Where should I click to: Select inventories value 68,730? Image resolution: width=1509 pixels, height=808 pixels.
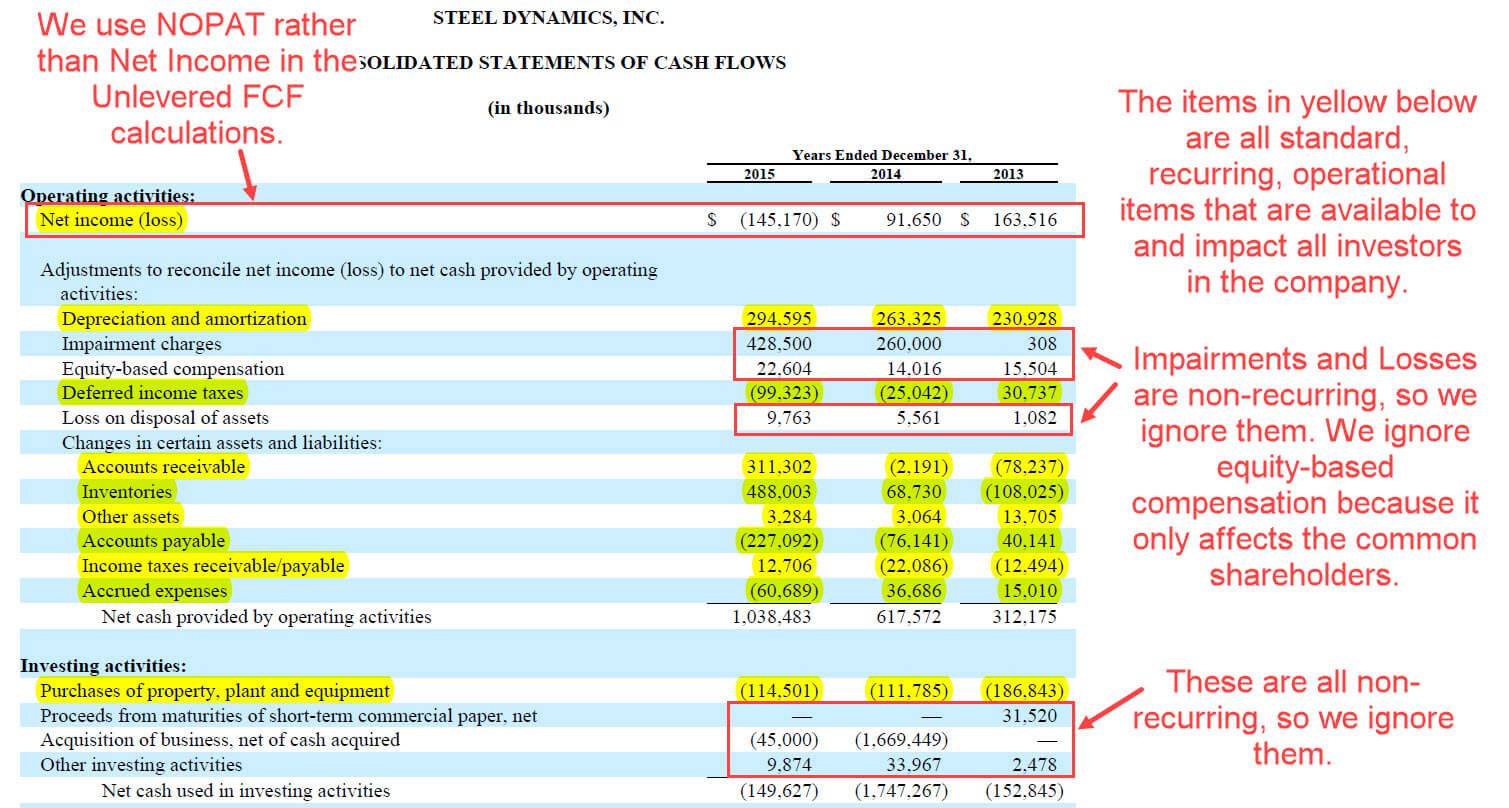click(x=914, y=492)
